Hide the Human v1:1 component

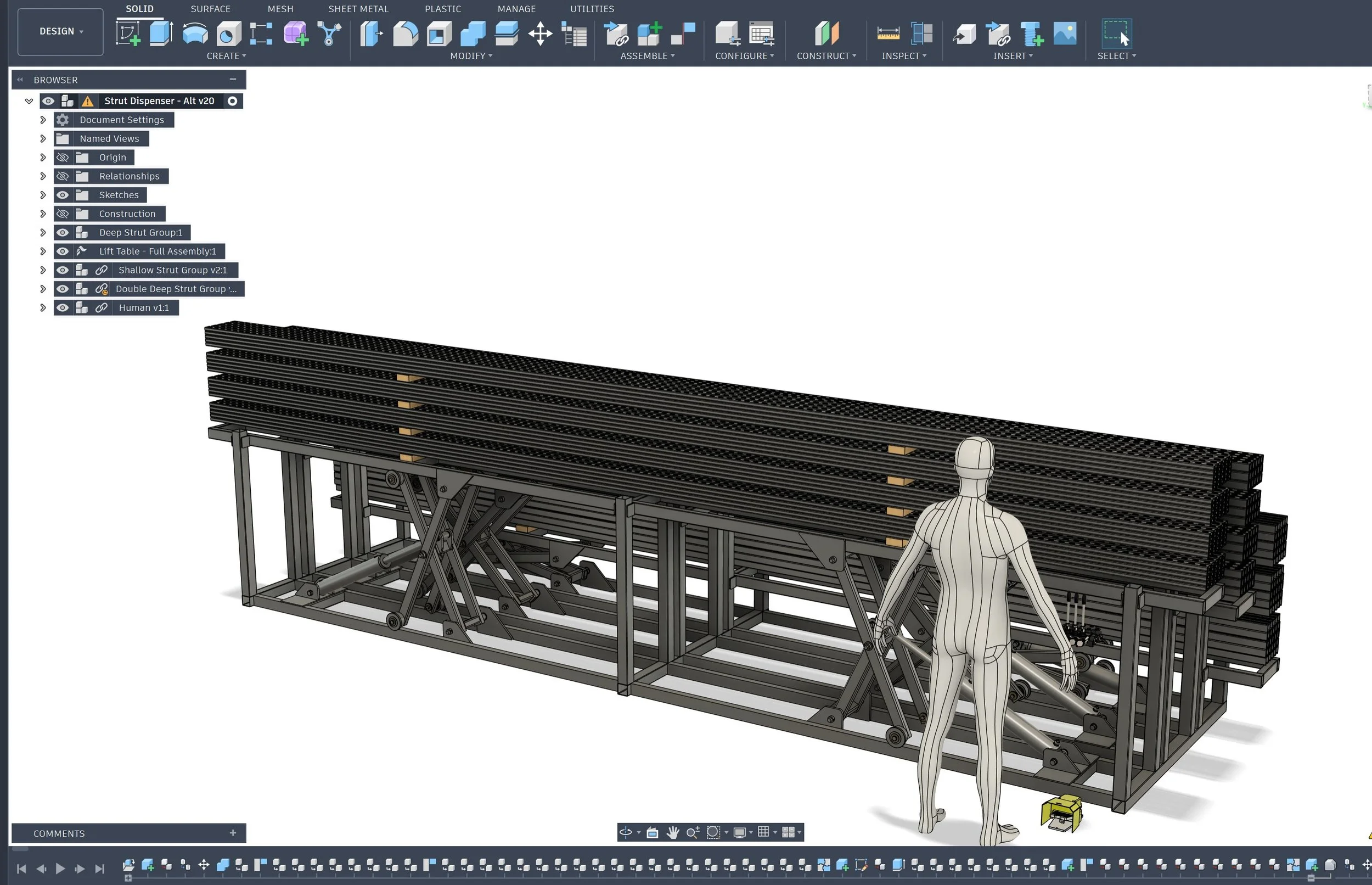coord(63,308)
